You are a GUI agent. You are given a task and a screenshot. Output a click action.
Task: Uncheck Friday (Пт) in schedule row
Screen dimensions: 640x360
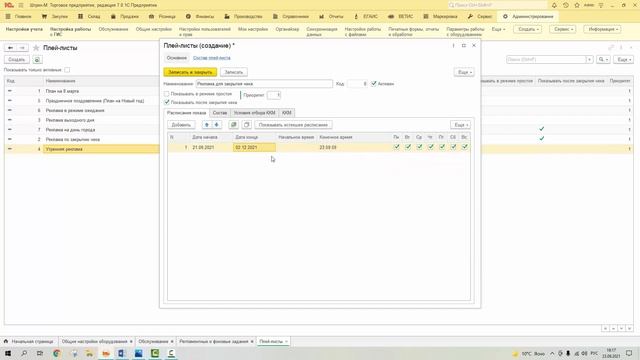pos(442,147)
